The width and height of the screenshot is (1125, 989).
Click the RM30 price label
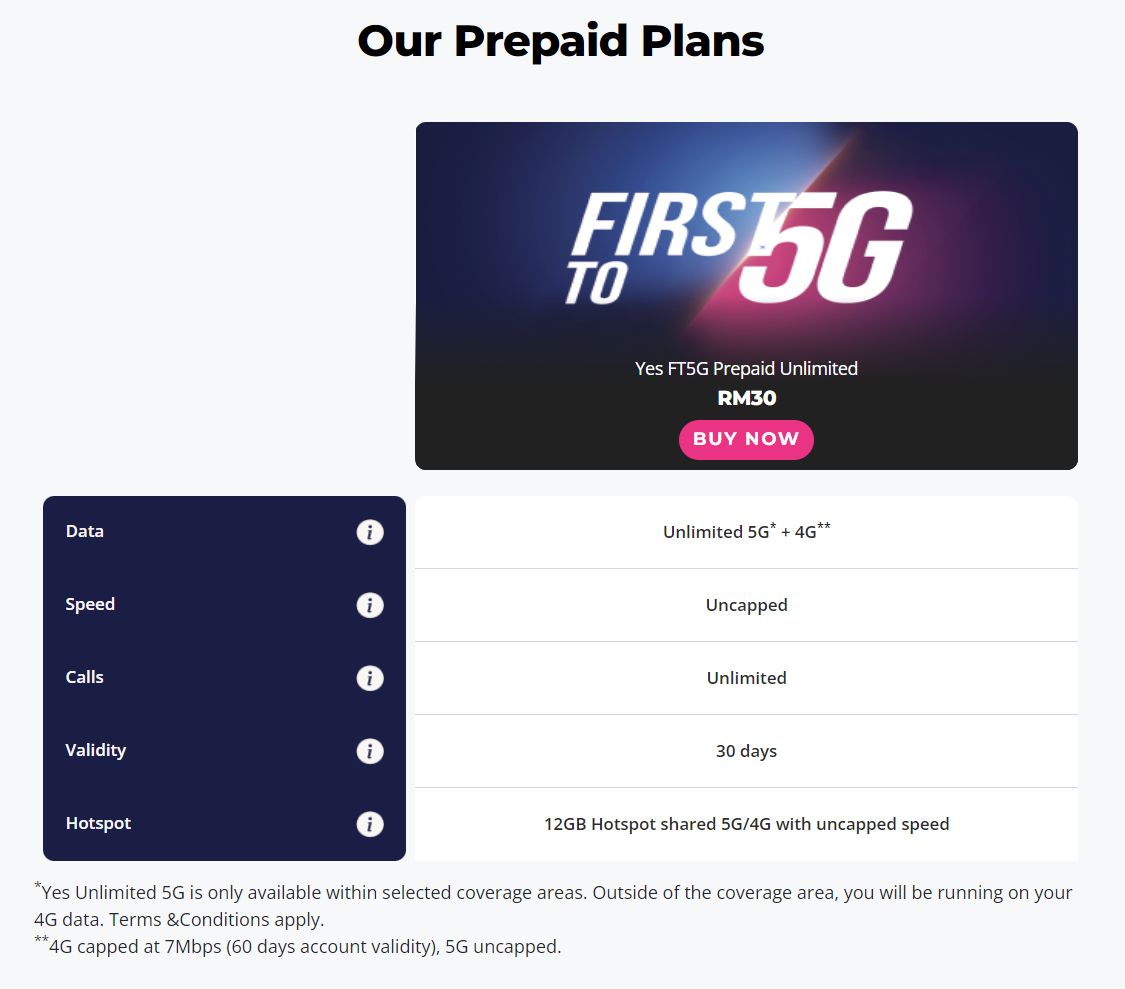click(746, 398)
